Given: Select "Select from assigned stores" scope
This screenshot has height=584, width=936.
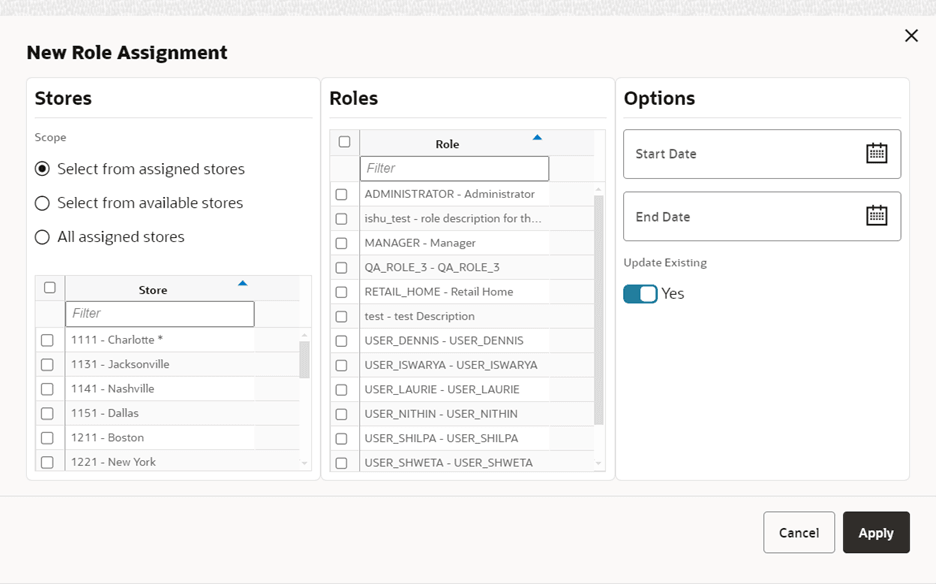Looking at the screenshot, I should click(40, 169).
